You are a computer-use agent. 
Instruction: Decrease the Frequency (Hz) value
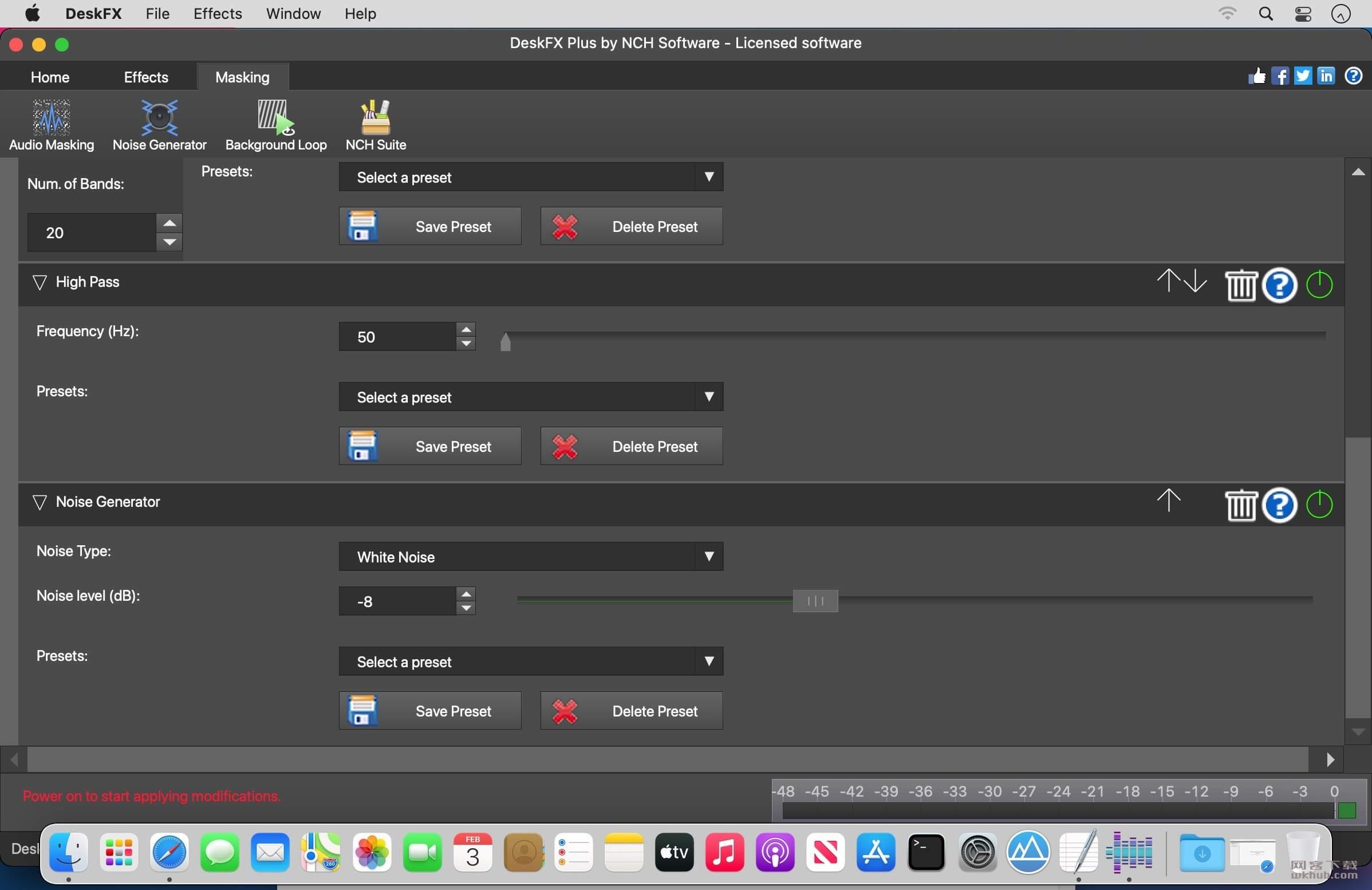tap(466, 344)
